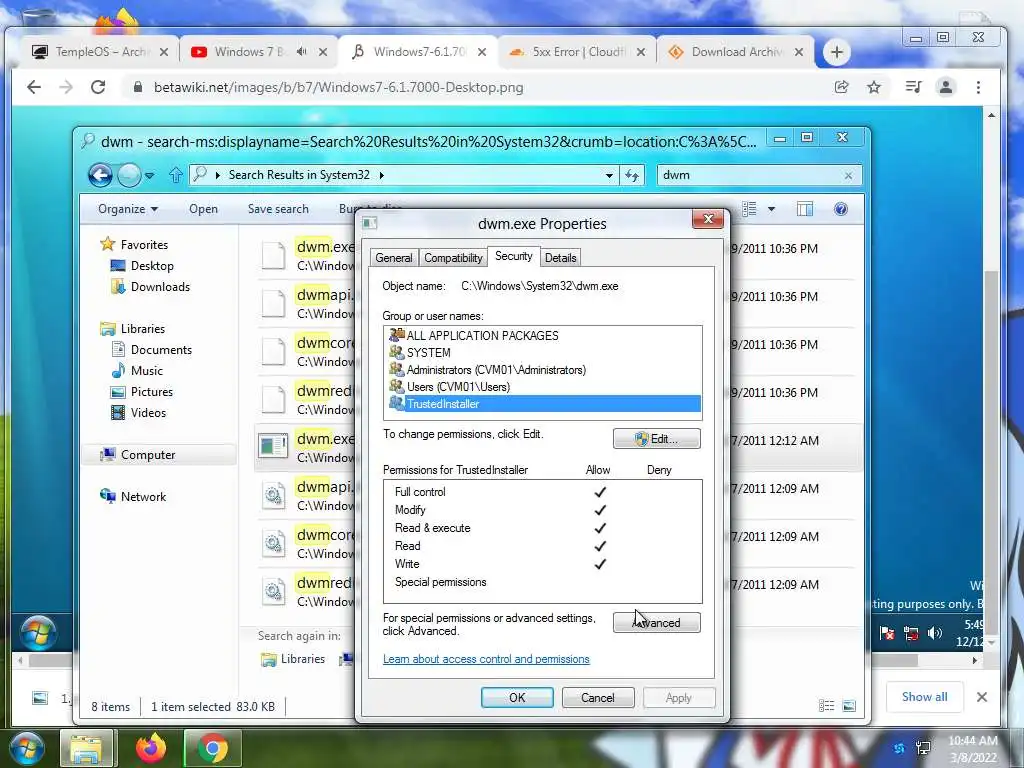Click the Chrome address bar URL

[x=338, y=87]
